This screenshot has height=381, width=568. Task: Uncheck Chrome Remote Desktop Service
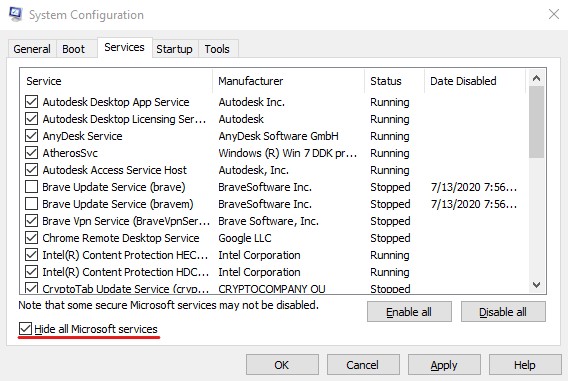click(32, 238)
